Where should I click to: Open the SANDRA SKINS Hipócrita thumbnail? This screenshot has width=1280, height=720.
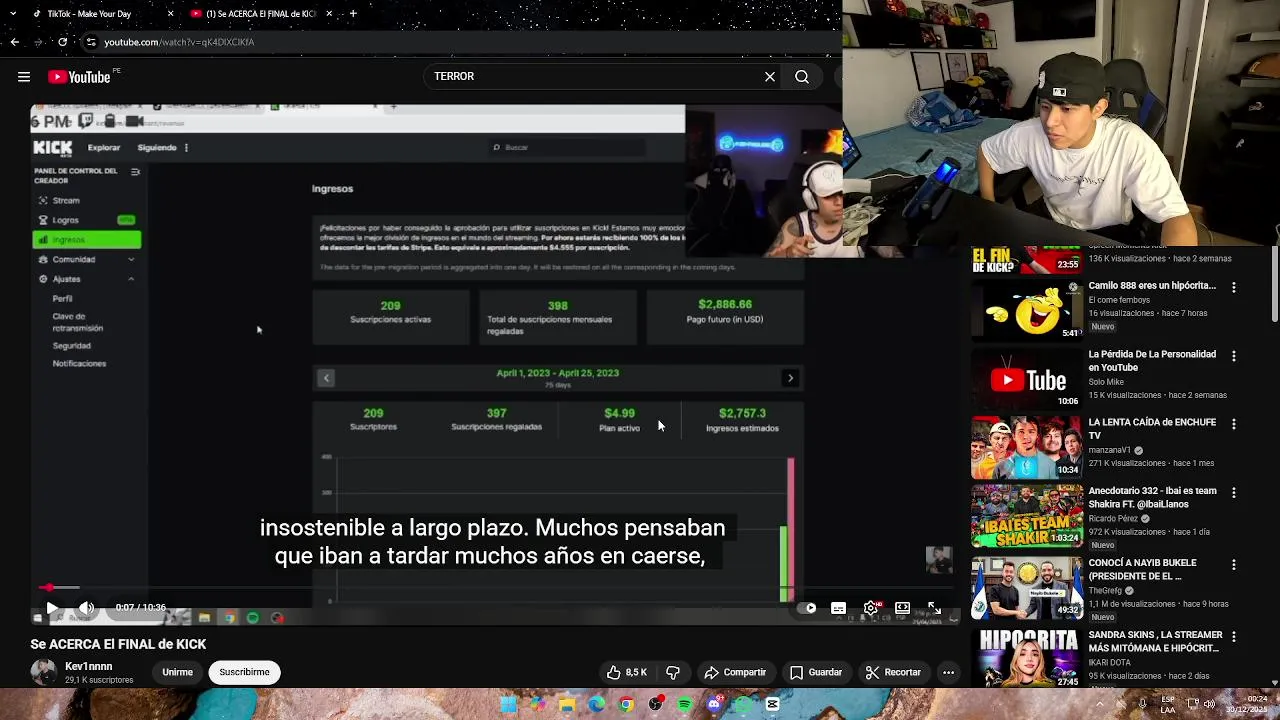coord(1027,657)
